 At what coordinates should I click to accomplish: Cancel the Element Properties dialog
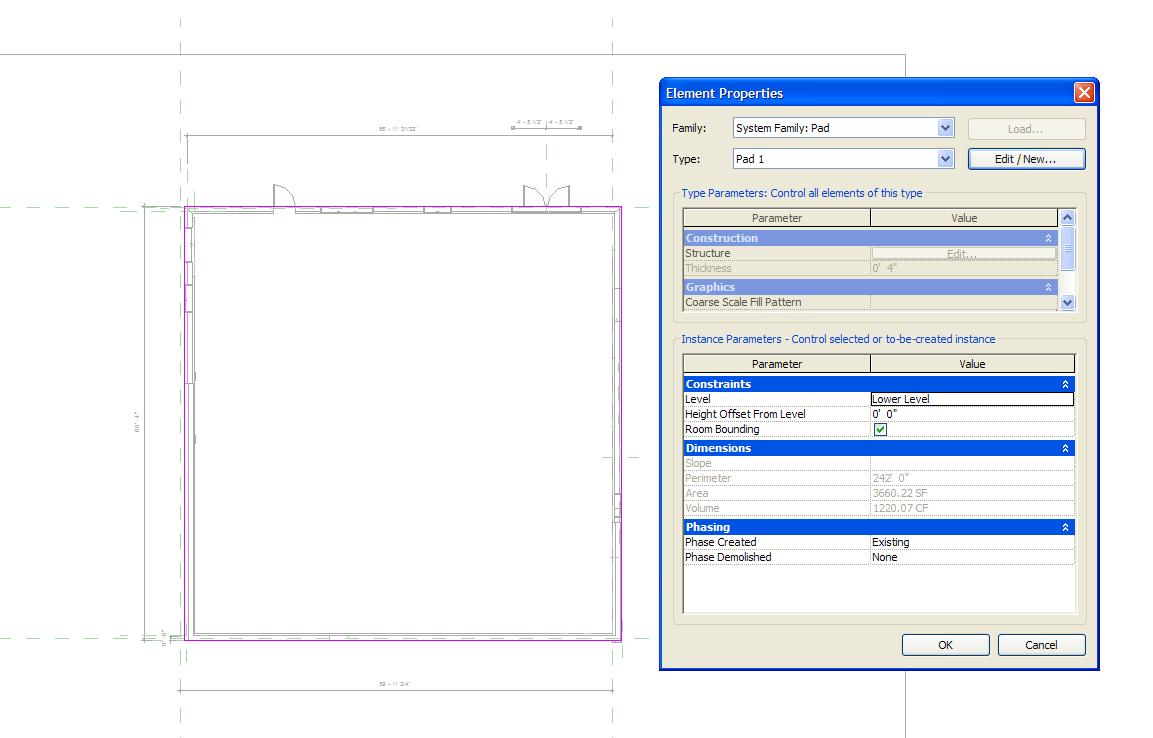(x=1041, y=645)
